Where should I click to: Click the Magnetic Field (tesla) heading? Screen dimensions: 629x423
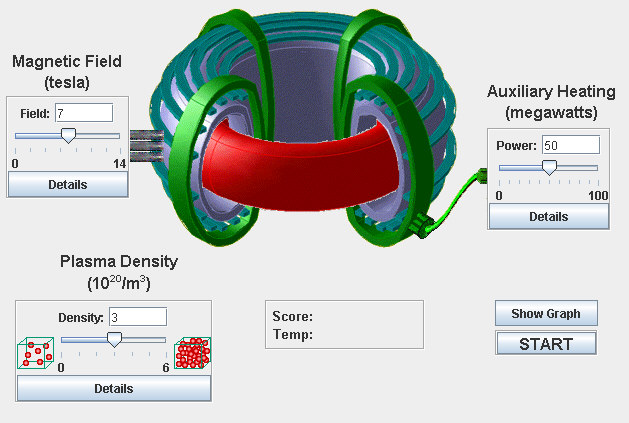(67, 72)
